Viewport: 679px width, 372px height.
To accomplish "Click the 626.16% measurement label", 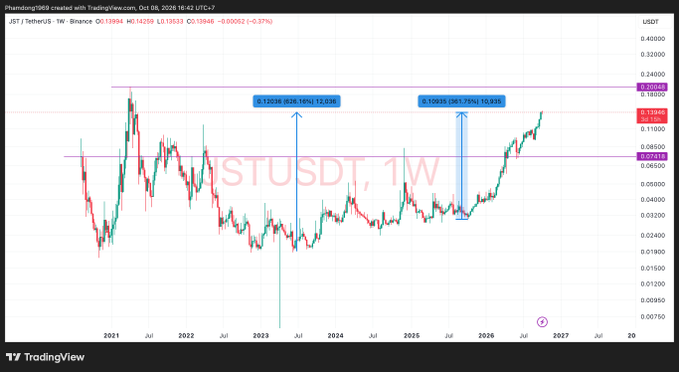I will point(297,101).
